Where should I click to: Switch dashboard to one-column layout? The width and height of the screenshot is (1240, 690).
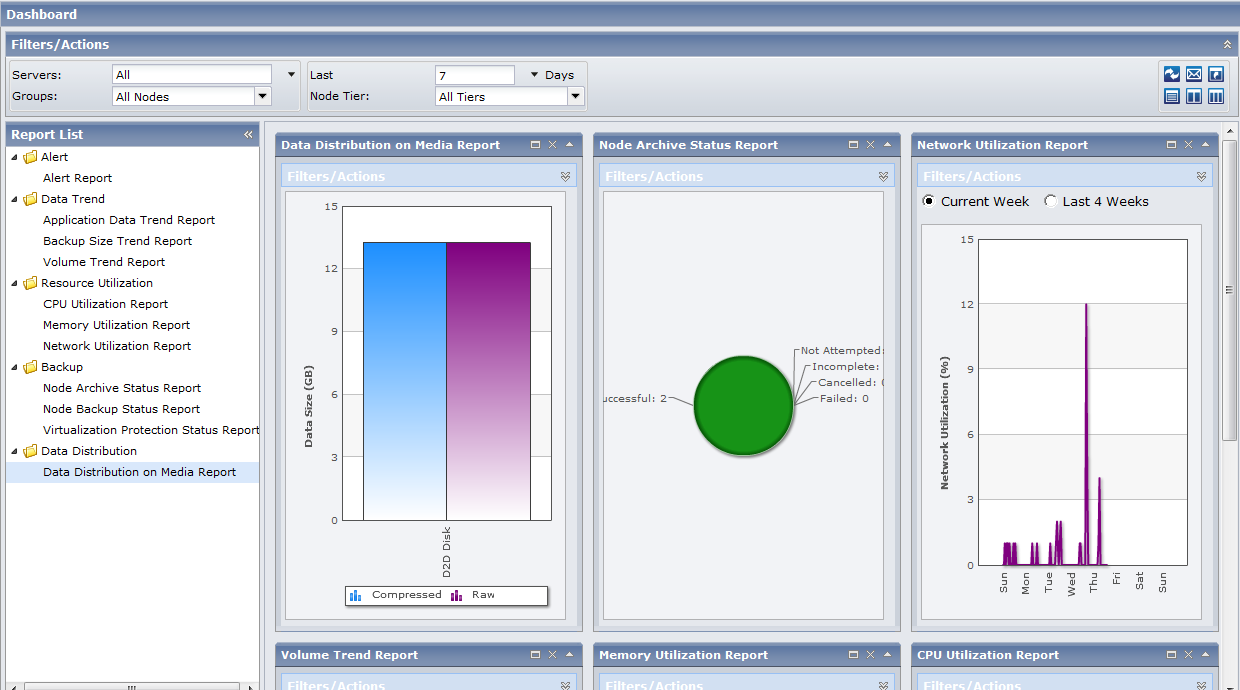1171,96
